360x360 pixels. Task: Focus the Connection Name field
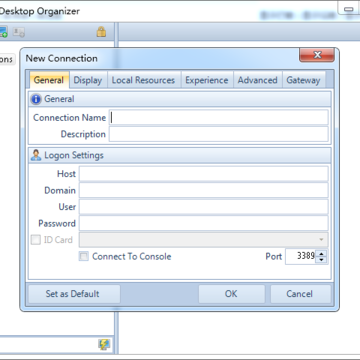point(219,118)
